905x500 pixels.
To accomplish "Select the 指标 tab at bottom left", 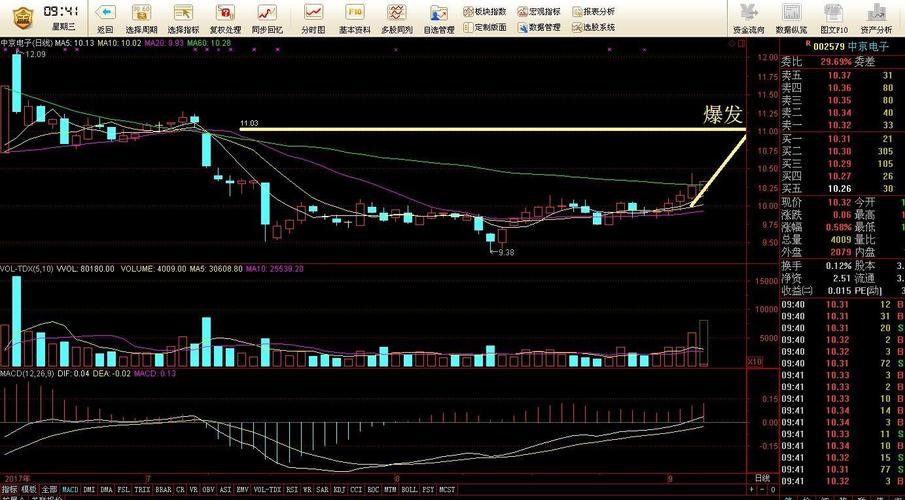I will pos(9,490).
